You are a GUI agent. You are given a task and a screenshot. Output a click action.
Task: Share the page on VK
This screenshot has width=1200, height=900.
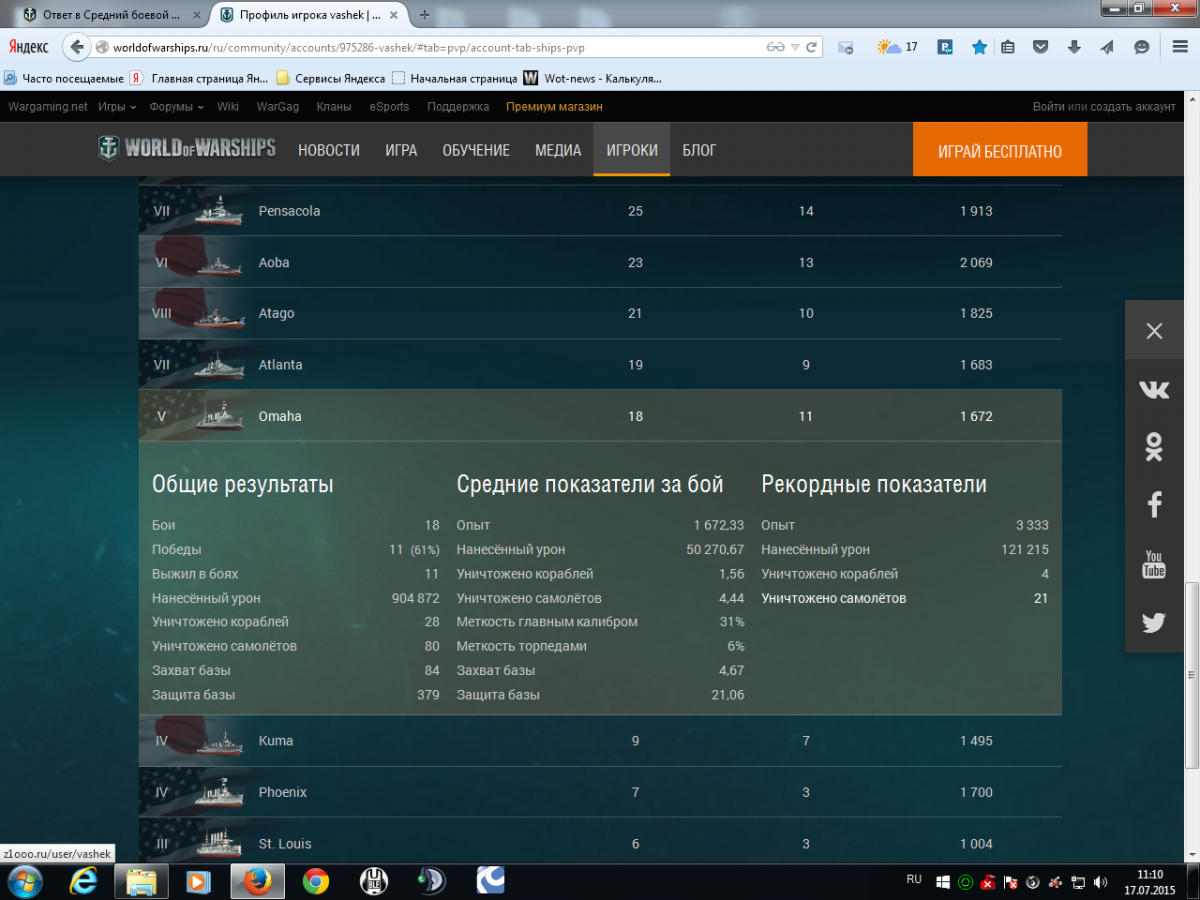(1154, 391)
